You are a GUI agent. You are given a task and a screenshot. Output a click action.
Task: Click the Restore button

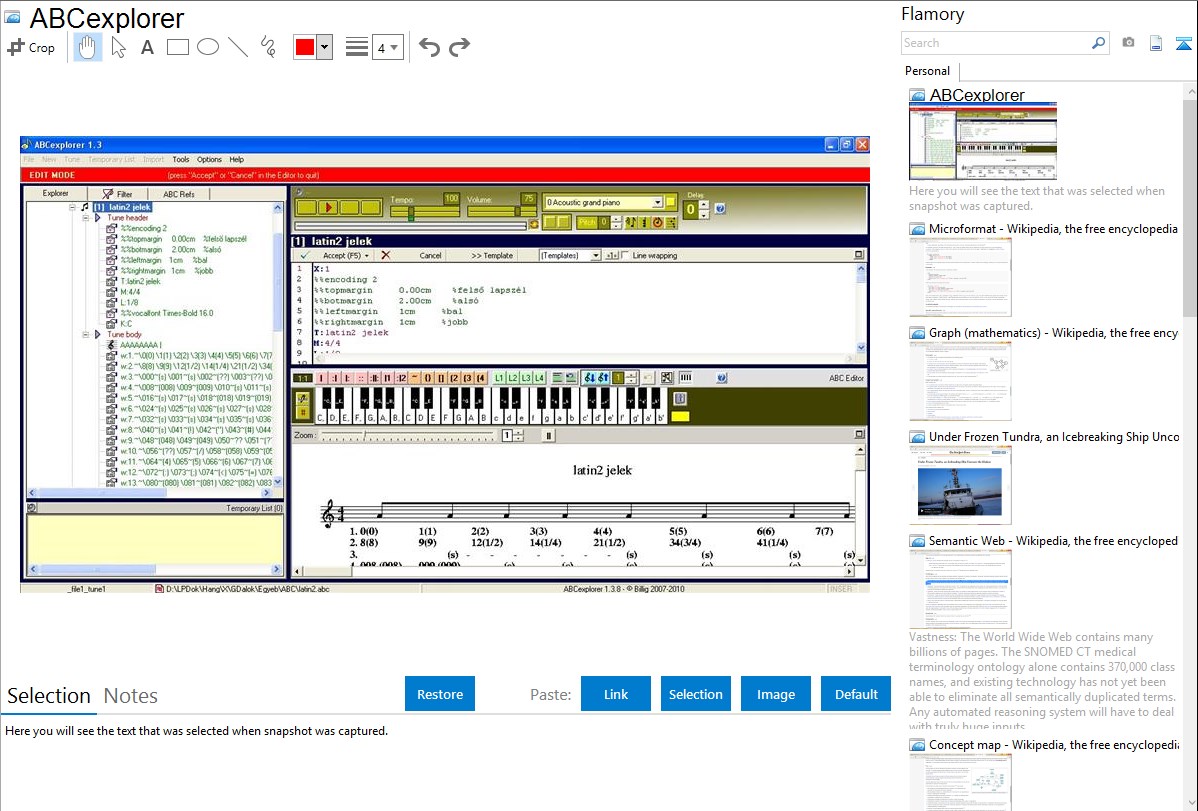(440, 694)
